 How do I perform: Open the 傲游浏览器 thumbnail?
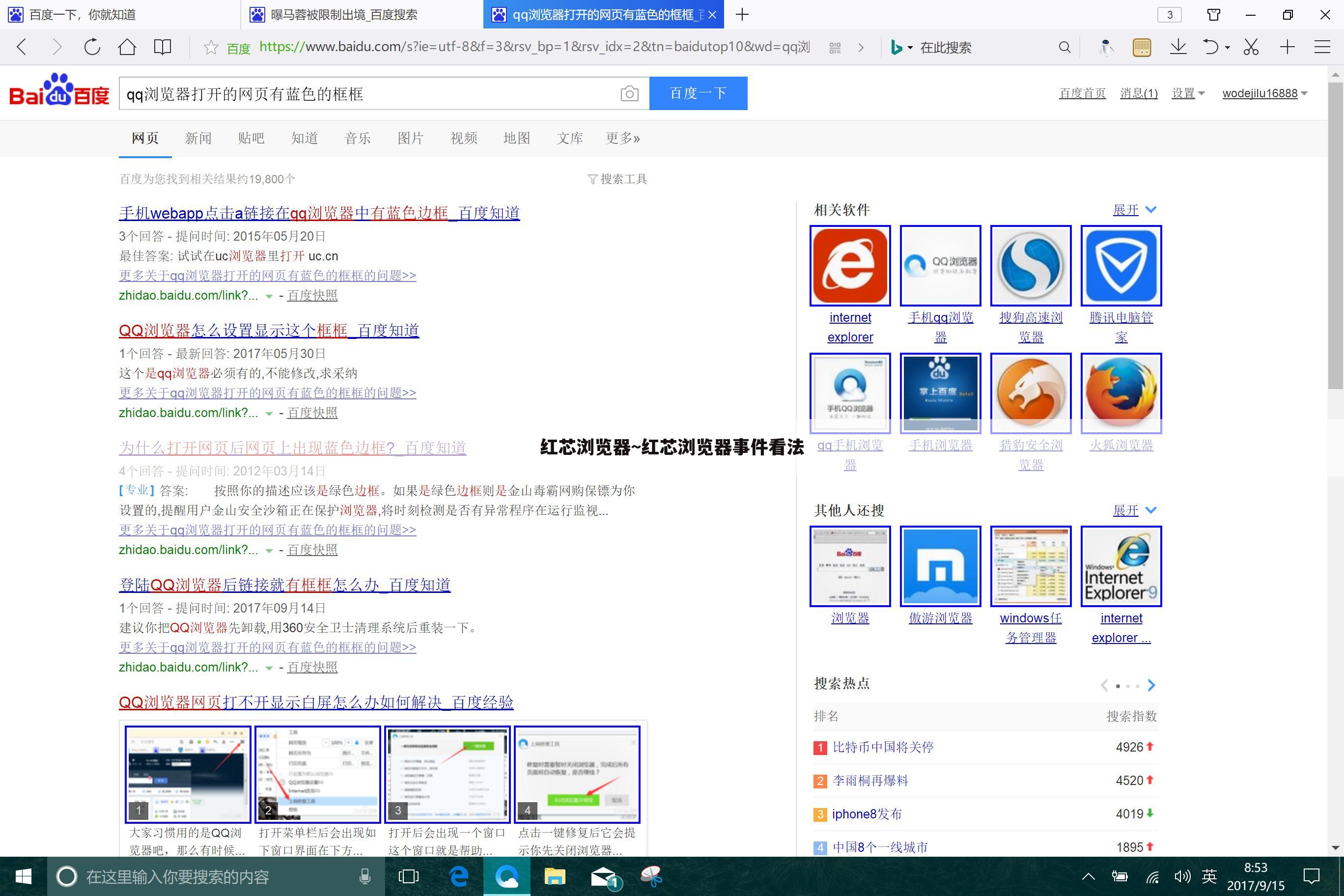941,566
